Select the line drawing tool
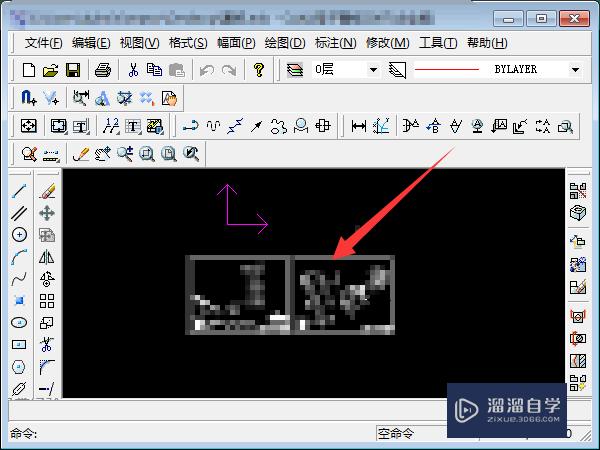The width and height of the screenshot is (600, 450). (x=19, y=191)
